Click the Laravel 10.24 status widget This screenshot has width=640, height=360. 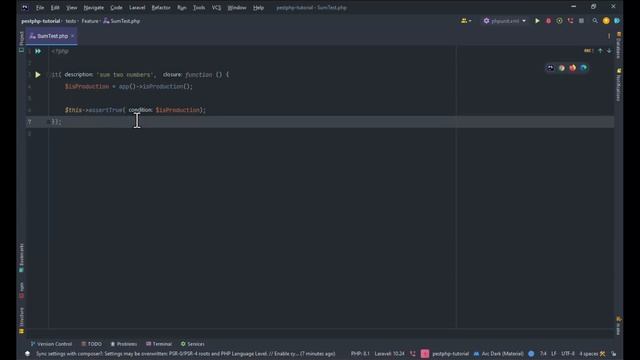389,354
